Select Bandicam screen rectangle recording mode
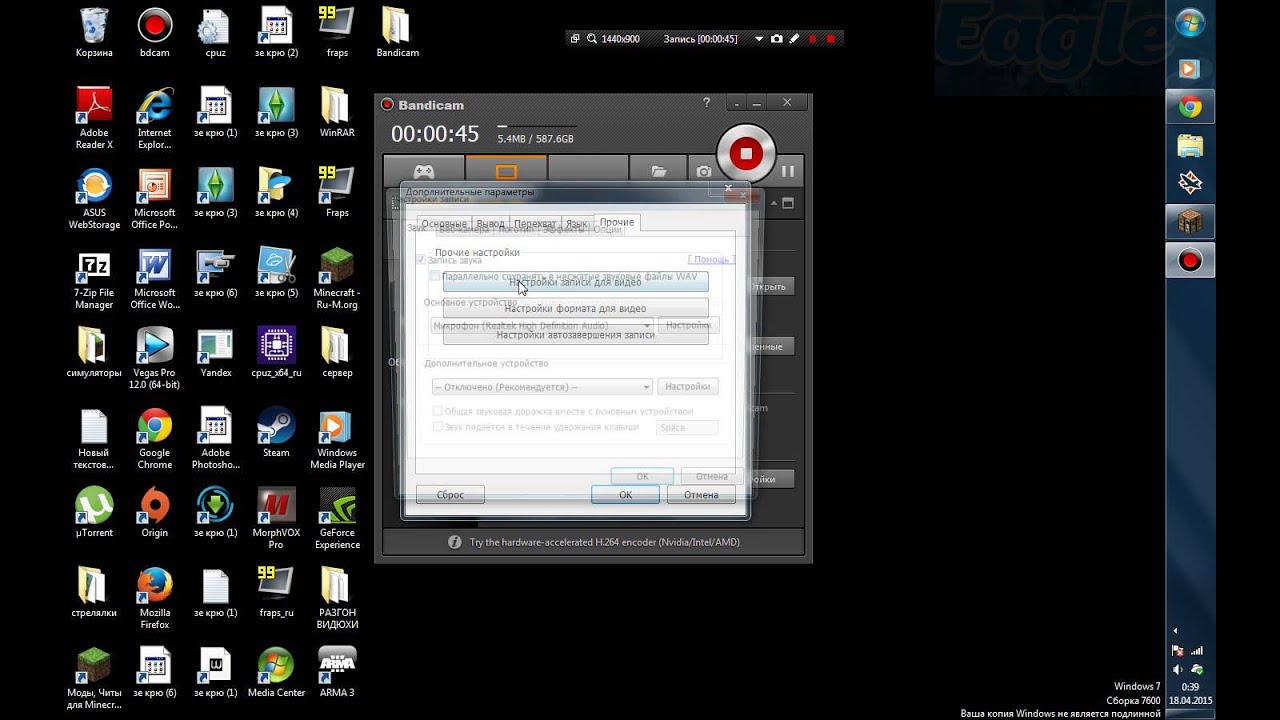 pyautogui.click(x=506, y=171)
